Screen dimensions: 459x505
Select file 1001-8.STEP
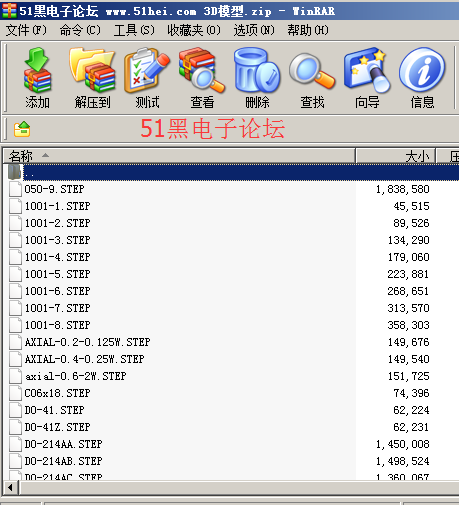coord(57,325)
